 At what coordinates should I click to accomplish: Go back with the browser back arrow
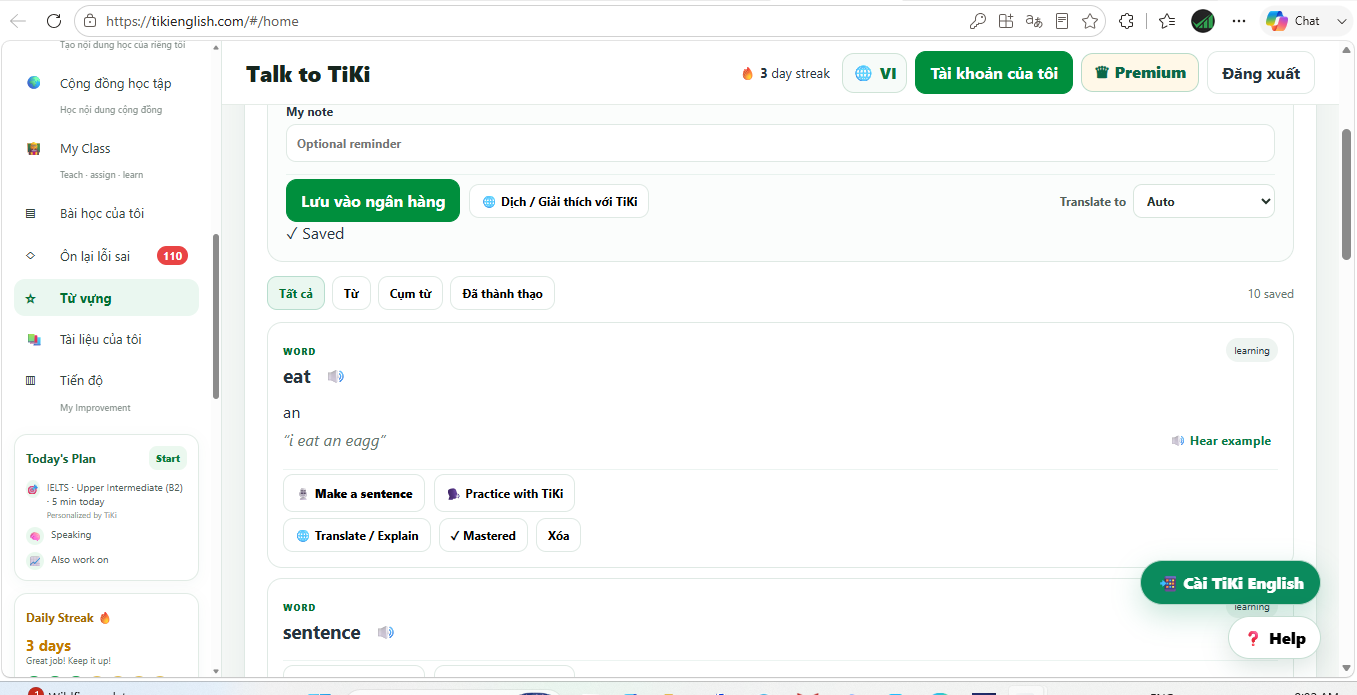click(x=18, y=21)
